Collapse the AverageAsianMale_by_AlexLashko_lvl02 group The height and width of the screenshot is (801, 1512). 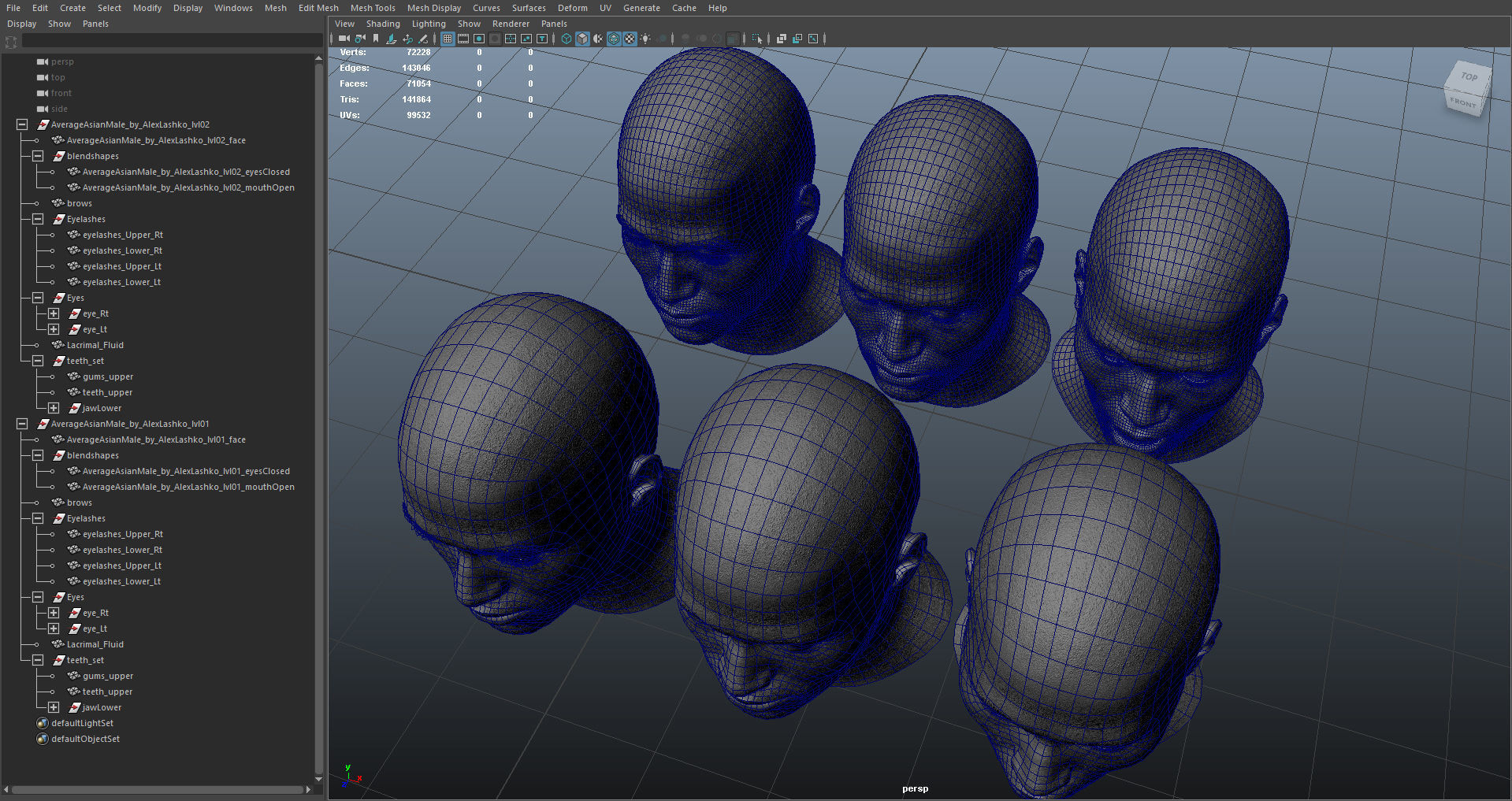22,124
